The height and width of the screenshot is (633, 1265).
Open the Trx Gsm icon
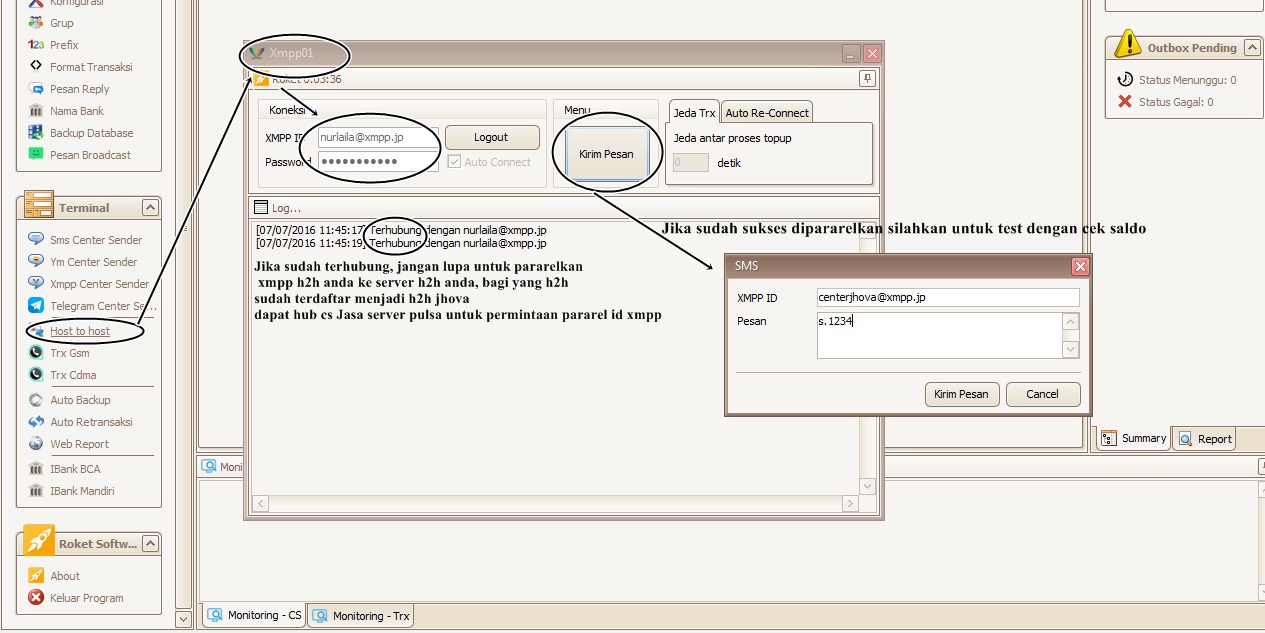pos(36,353)
